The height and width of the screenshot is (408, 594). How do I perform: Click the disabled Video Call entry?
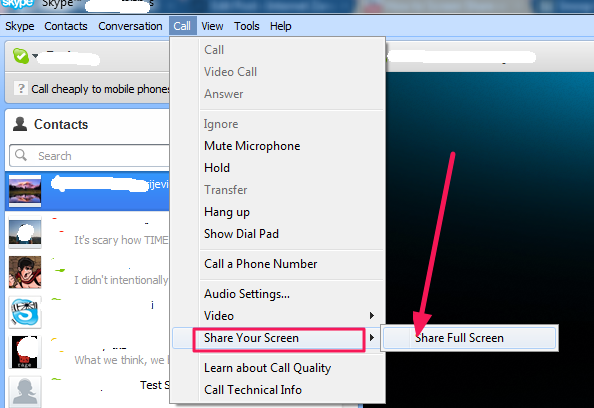230,72
